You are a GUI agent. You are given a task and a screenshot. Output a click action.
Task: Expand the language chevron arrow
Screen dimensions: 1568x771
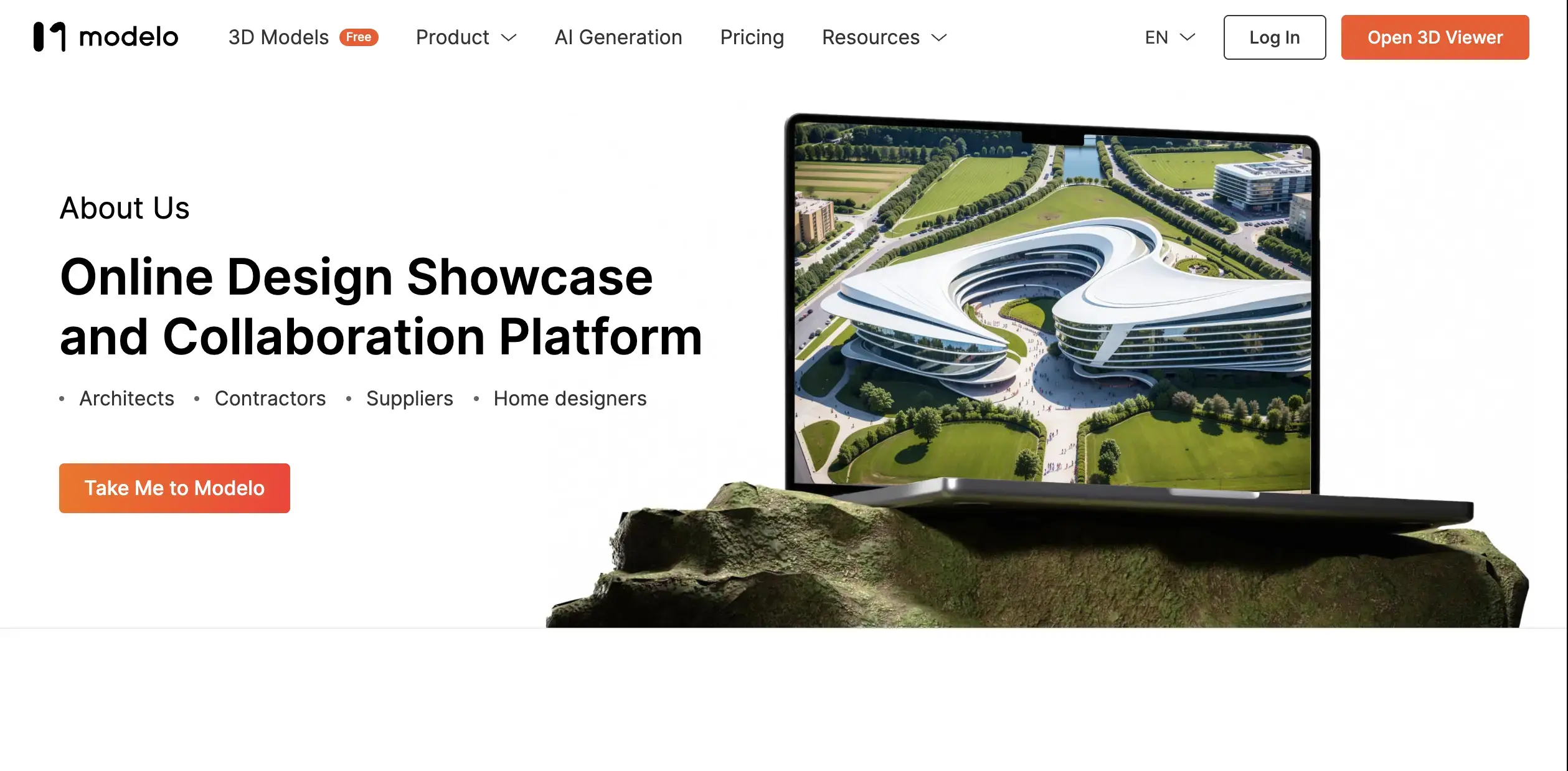pos(1188,37)
